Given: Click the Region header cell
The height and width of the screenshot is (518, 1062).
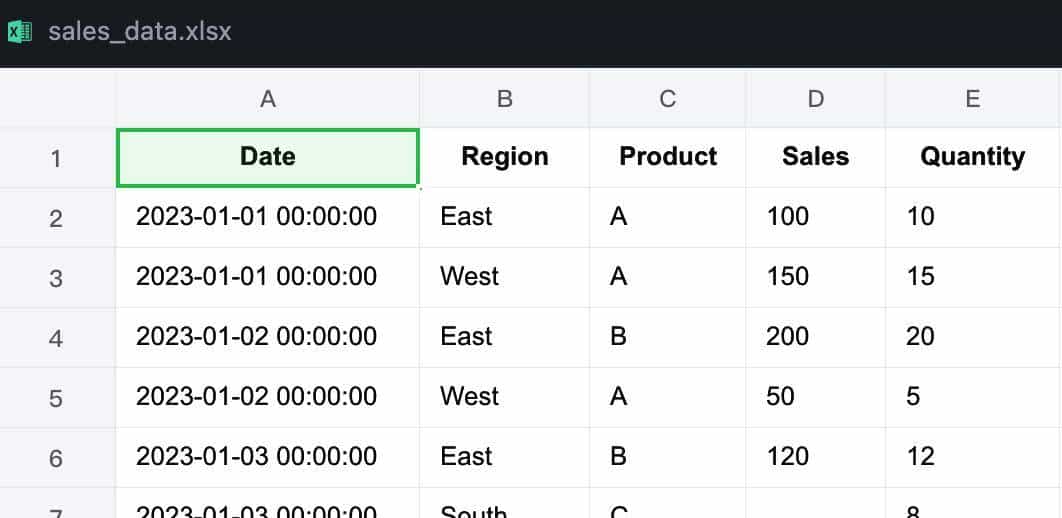Looking at the screenshot, I should (x=504, y=157).
